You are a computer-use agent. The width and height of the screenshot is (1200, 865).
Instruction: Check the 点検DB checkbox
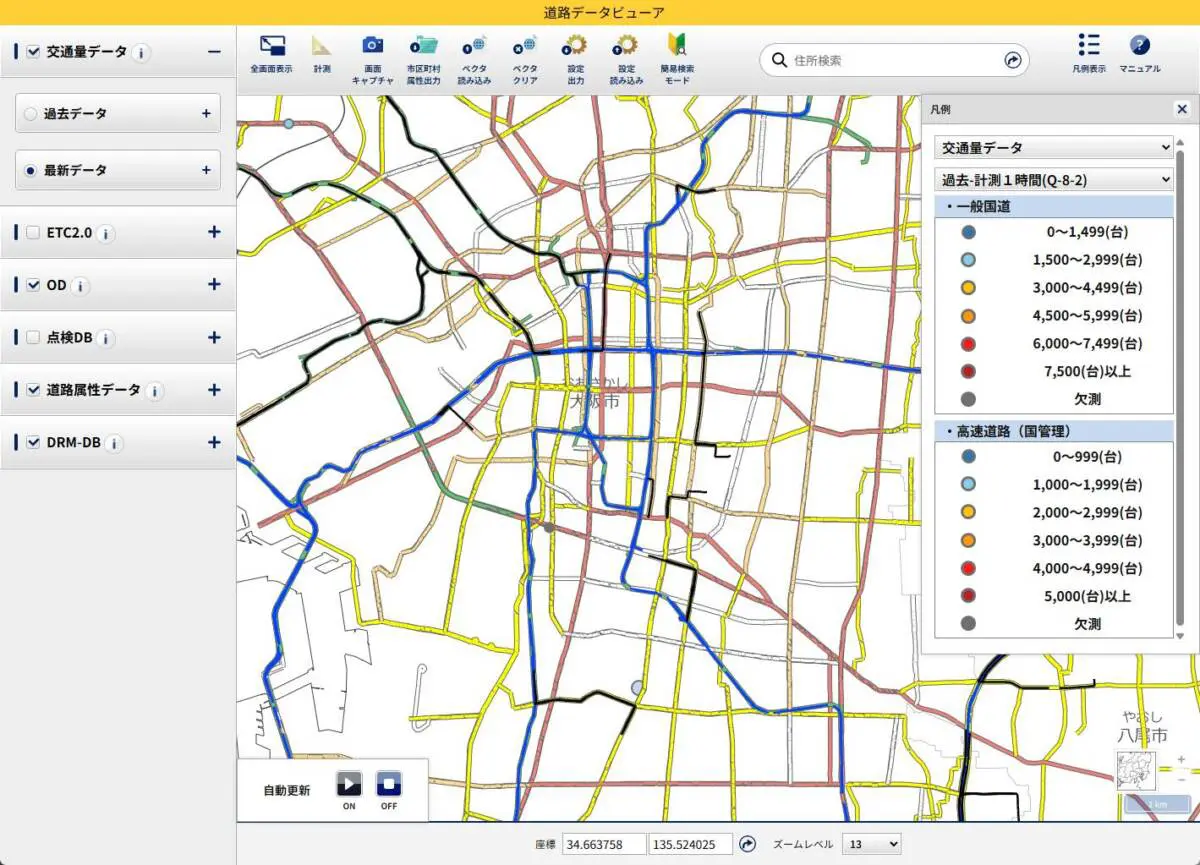[x=34, y=337]
